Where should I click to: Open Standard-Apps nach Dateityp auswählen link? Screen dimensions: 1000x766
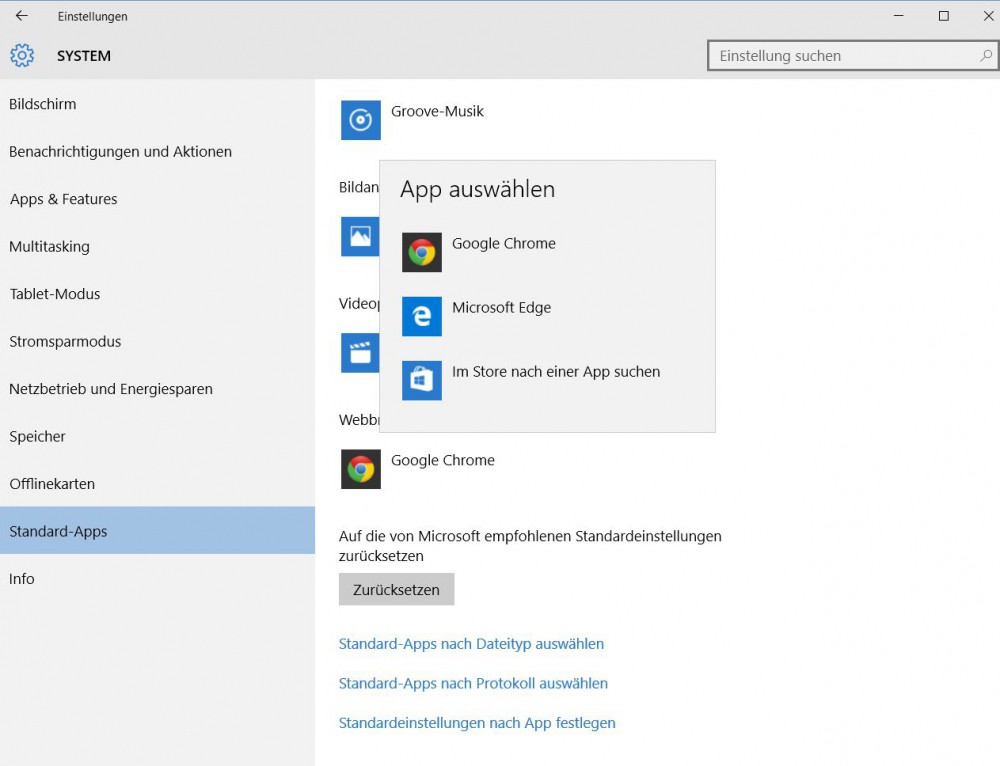click(x=471, y=644)
